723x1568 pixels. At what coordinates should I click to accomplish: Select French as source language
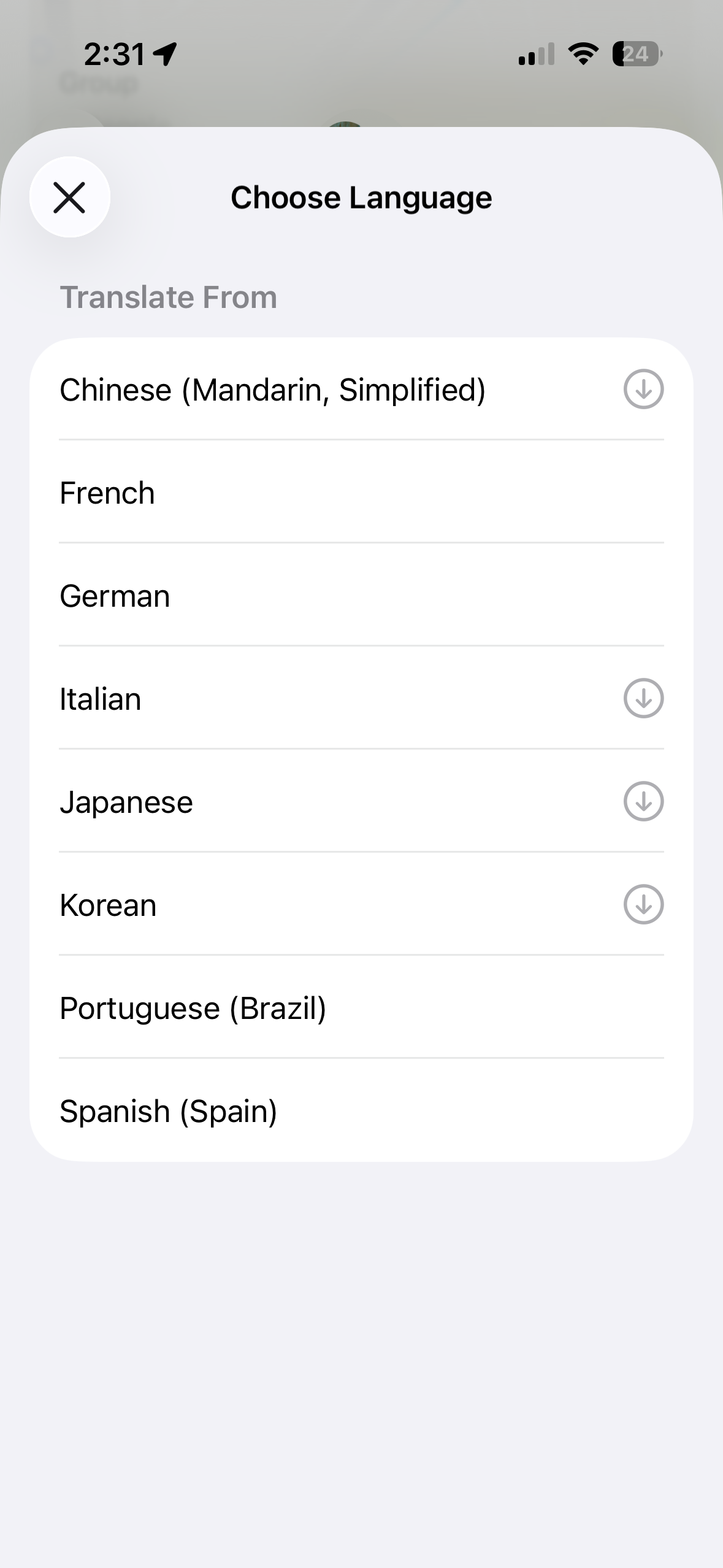click(x=107, y=493)
